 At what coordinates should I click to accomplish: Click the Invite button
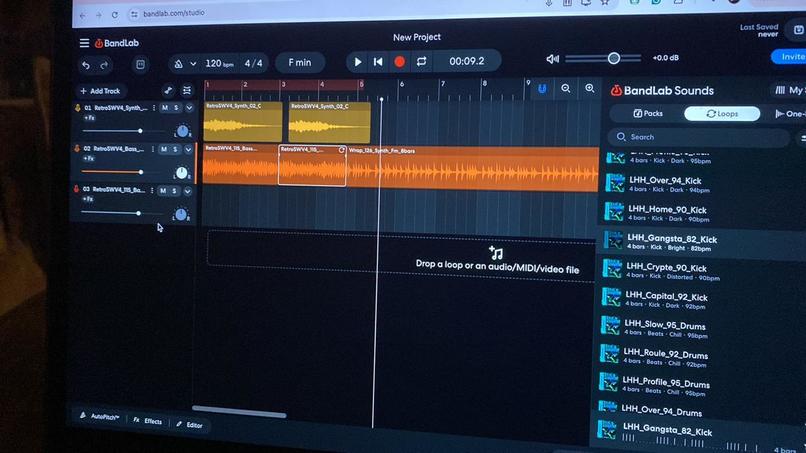(x=790, y=57)
